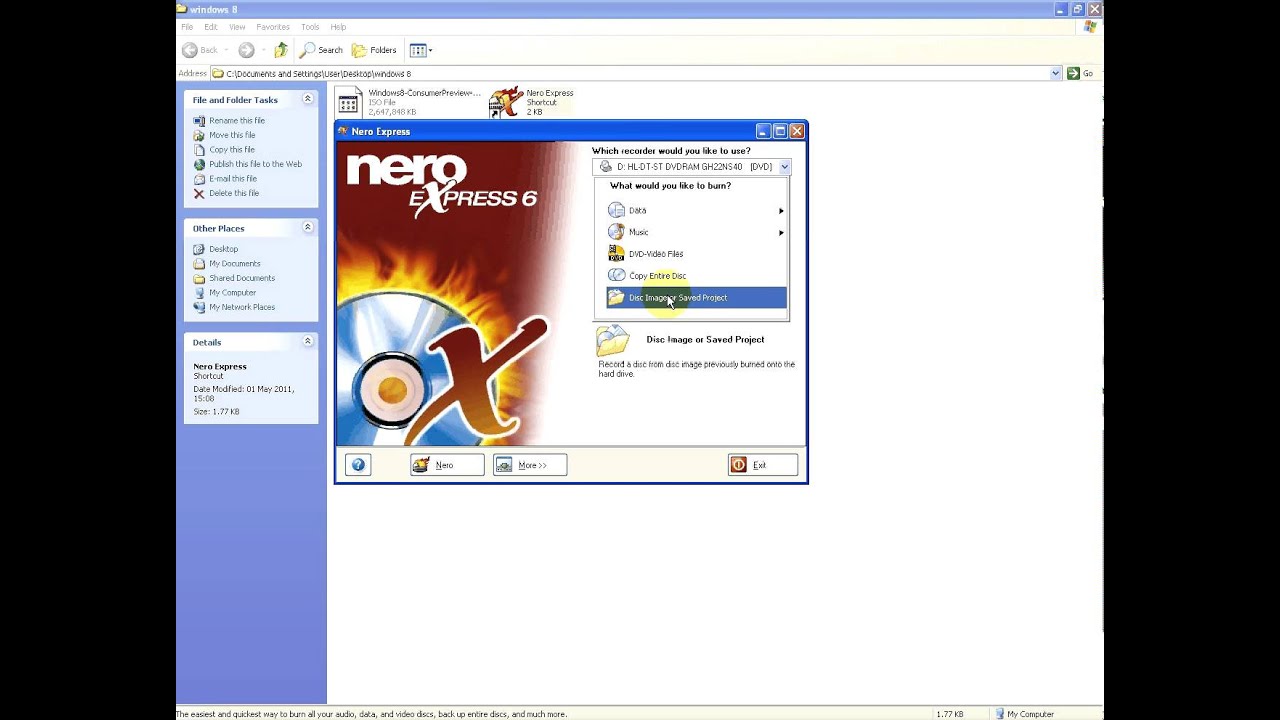Select Windows8-ConsumerPreview ISO file
The width and height of the screenshot is (1280, 720).
(x=408, y=102)
